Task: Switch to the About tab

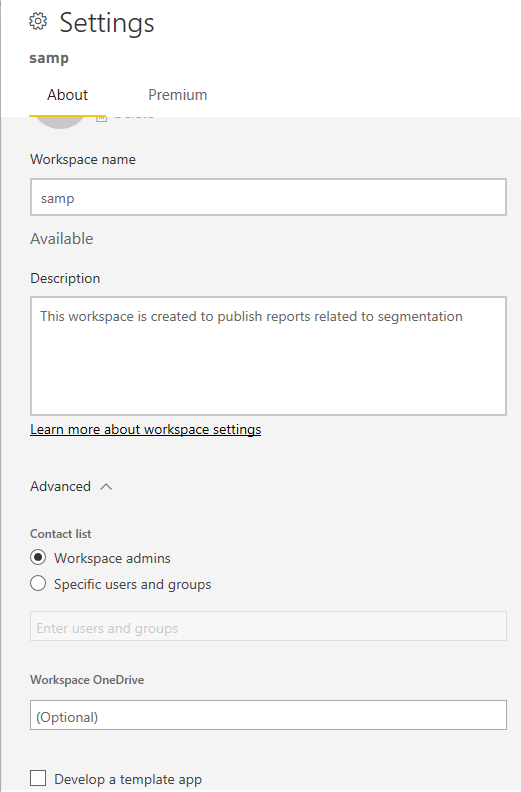Action: [x=67, y=95]
